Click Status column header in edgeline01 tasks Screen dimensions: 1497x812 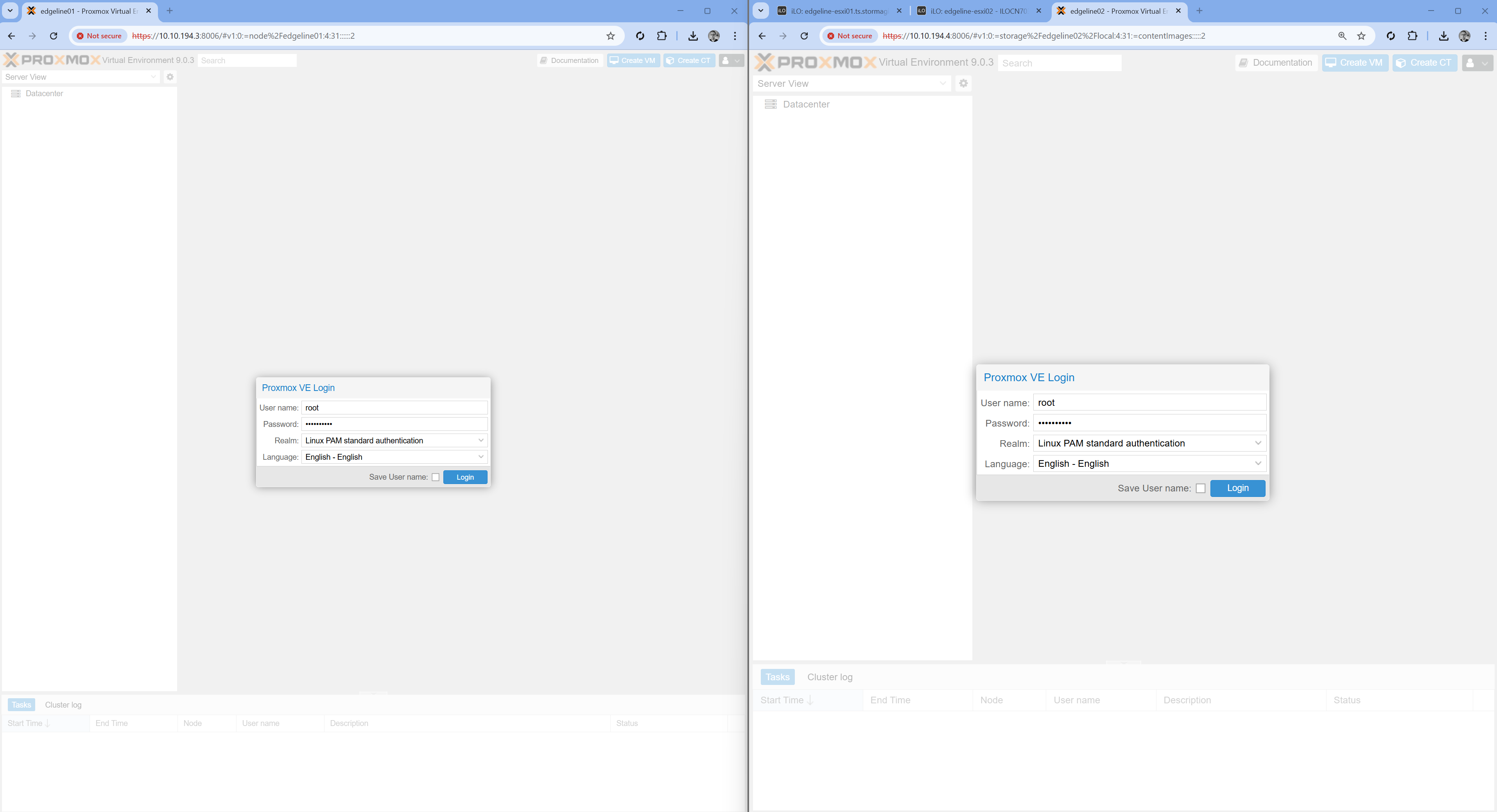click(x=668, y=724)
